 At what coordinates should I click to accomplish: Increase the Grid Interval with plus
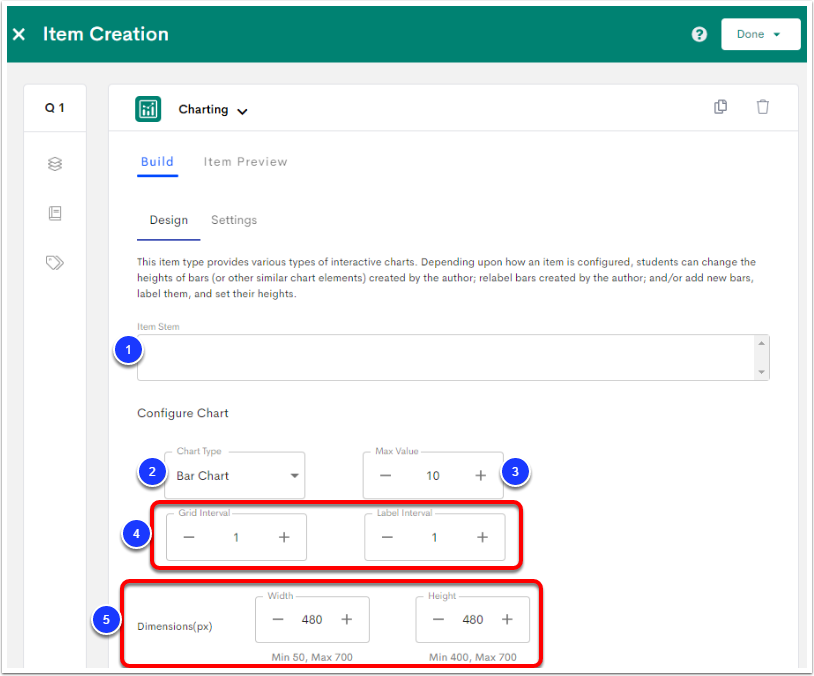284,537
